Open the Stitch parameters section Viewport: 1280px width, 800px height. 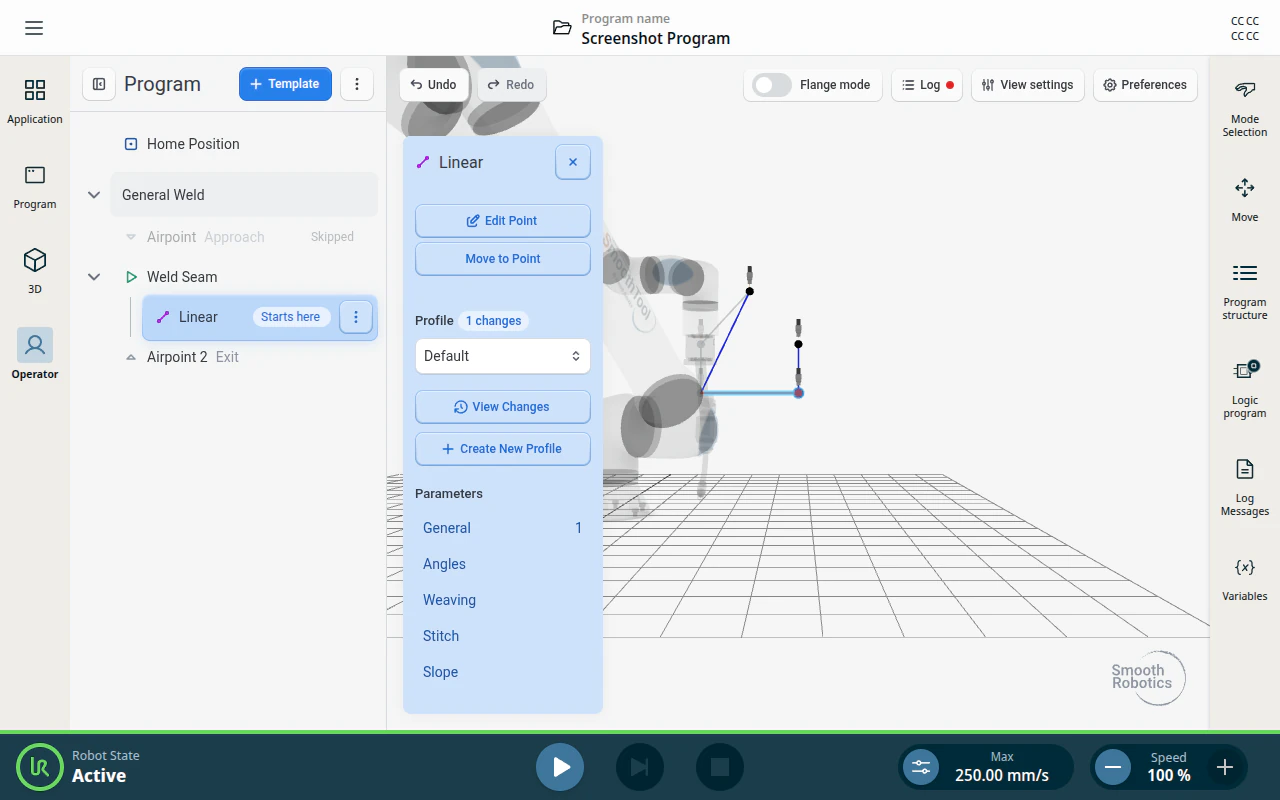pos(503,636)
